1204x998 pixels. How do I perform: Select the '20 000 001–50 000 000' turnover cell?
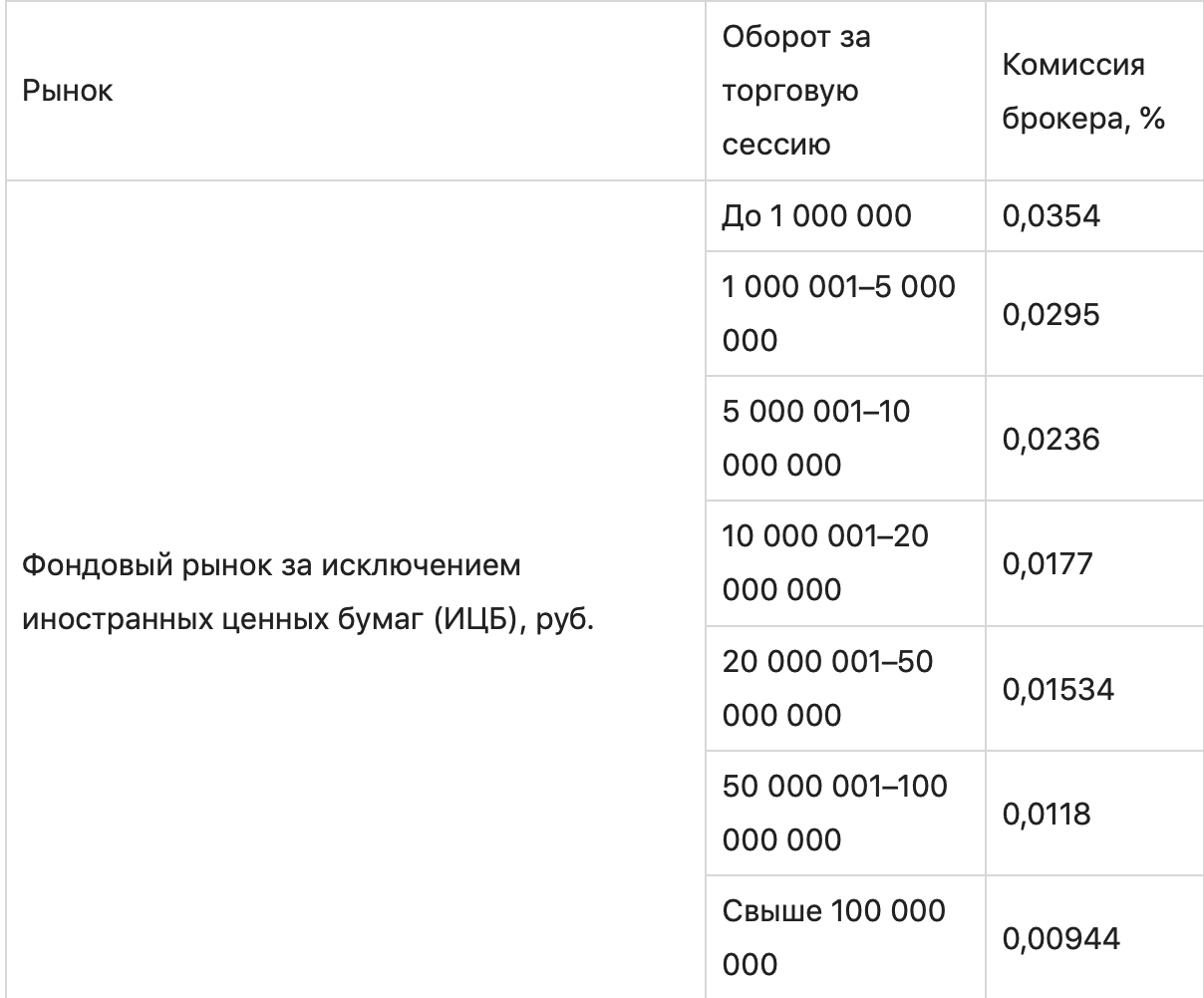[827, 688]
